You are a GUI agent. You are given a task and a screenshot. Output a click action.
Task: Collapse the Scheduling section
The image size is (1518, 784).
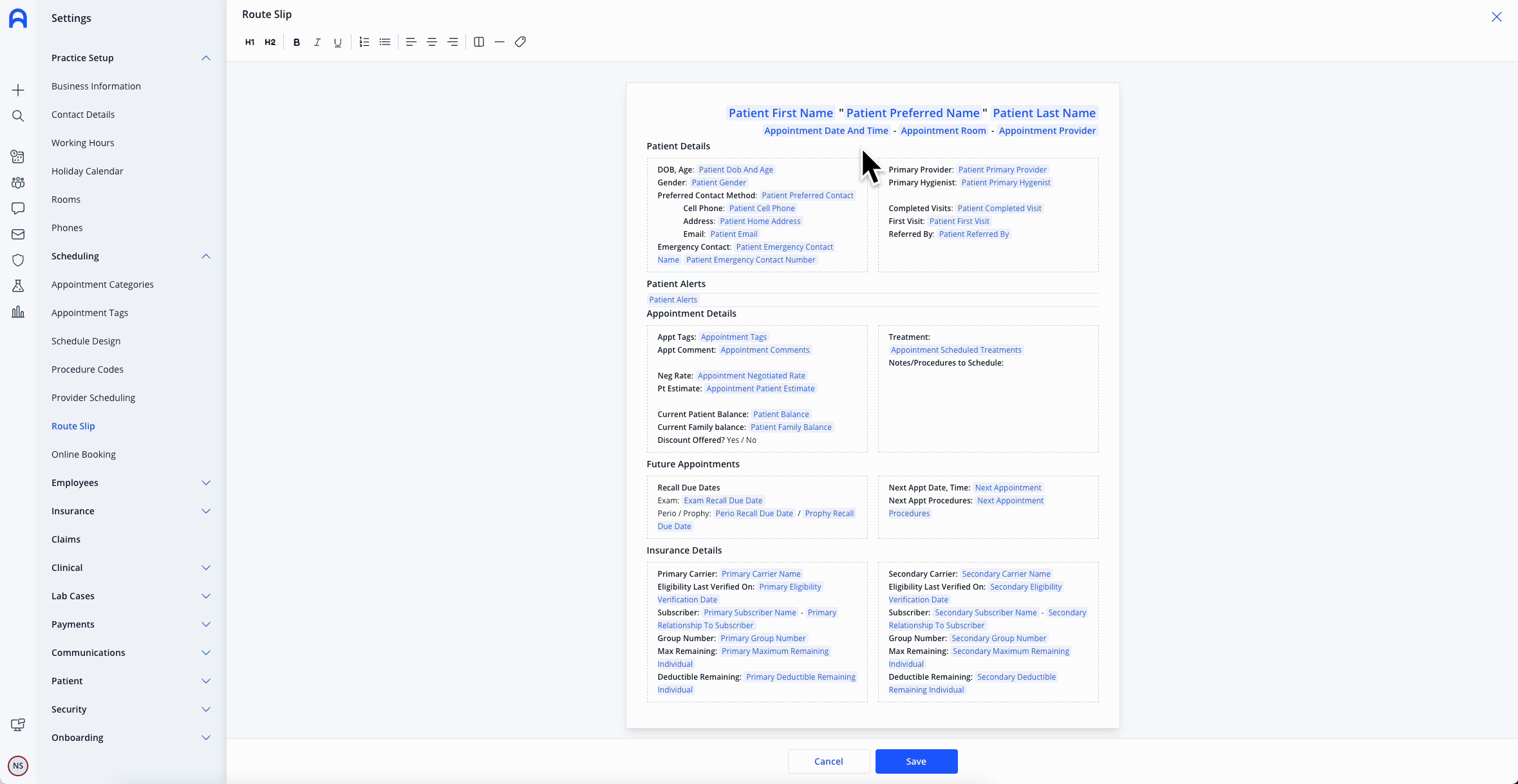206,256
